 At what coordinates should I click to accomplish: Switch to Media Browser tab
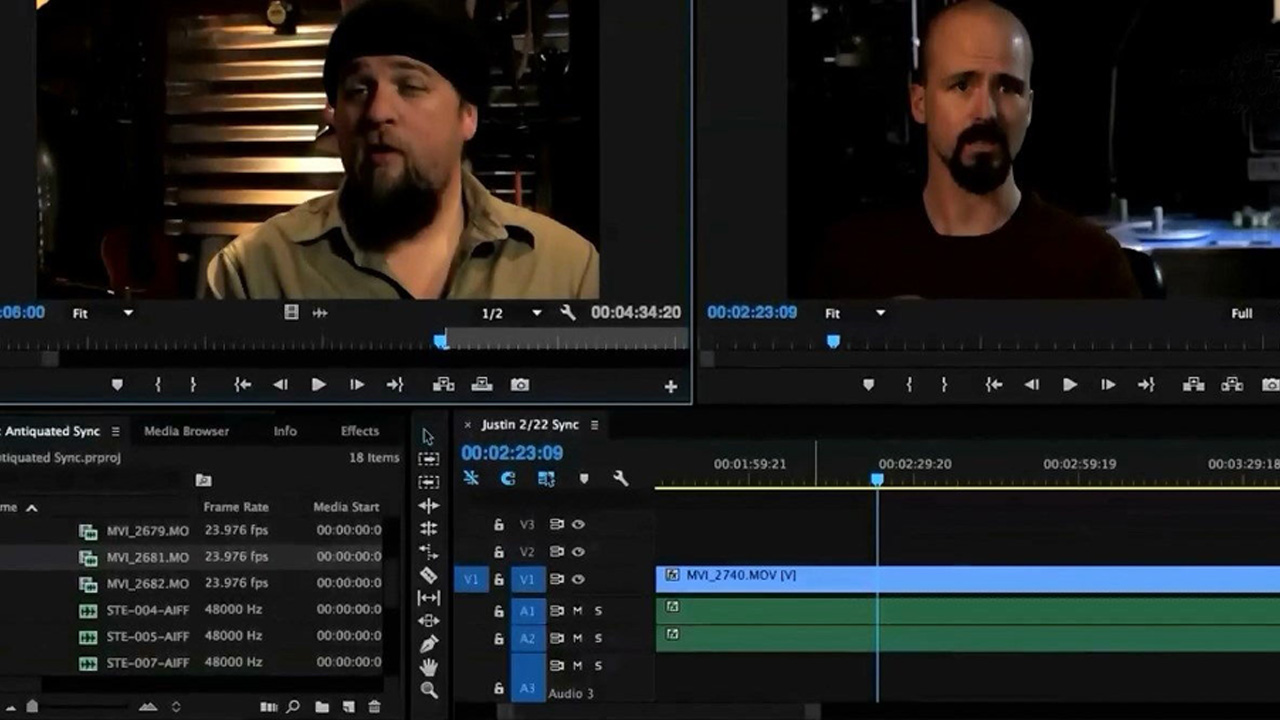click(x=187, y=431)
